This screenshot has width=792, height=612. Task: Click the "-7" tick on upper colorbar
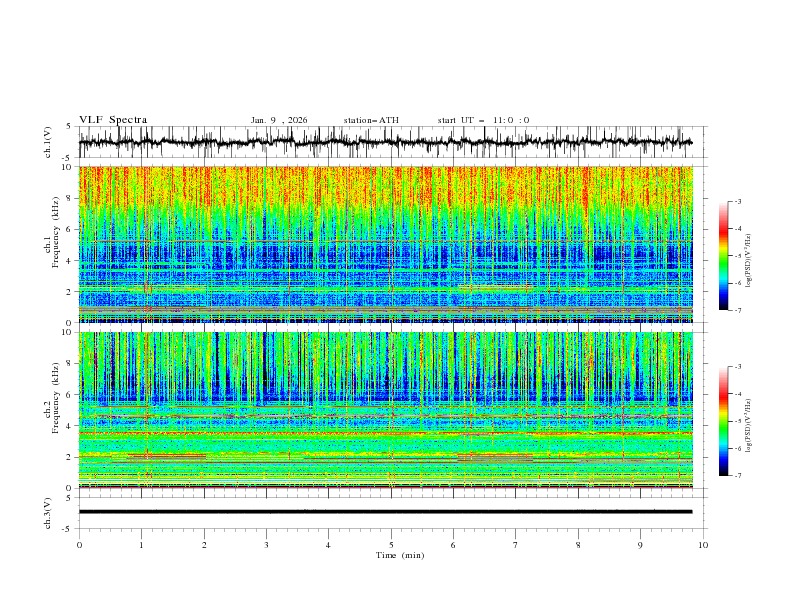point(737,310)
